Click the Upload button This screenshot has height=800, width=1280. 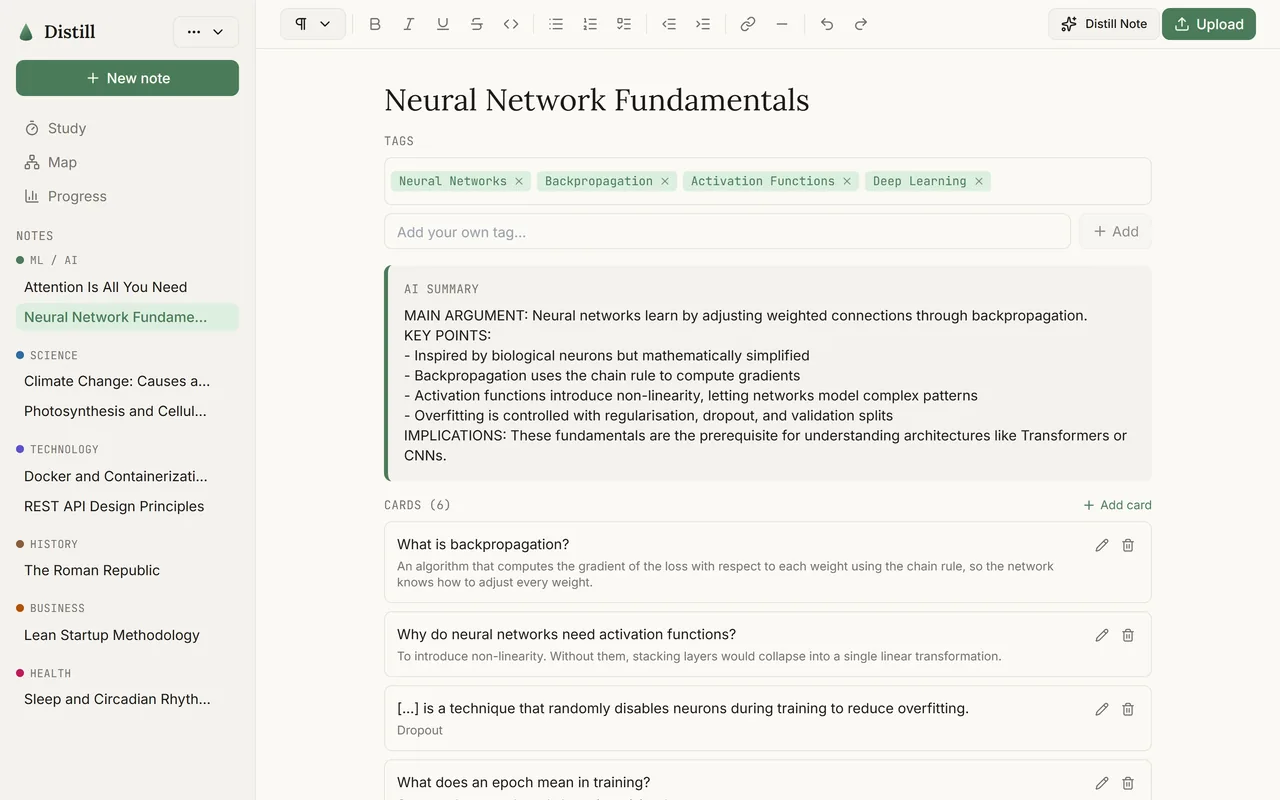[x=1209, y=24]
